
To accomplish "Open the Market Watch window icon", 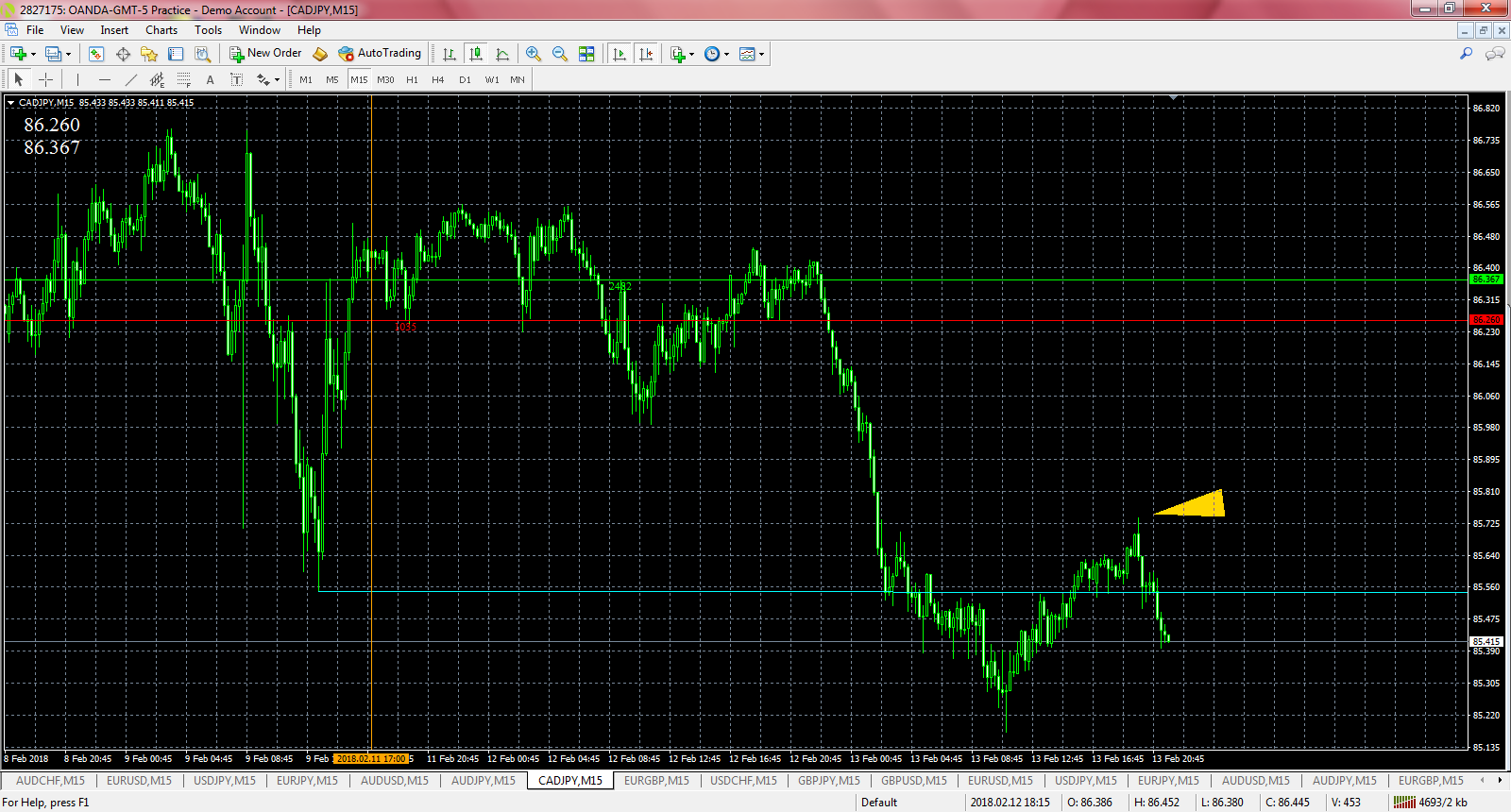I will [x=96, y=54].
